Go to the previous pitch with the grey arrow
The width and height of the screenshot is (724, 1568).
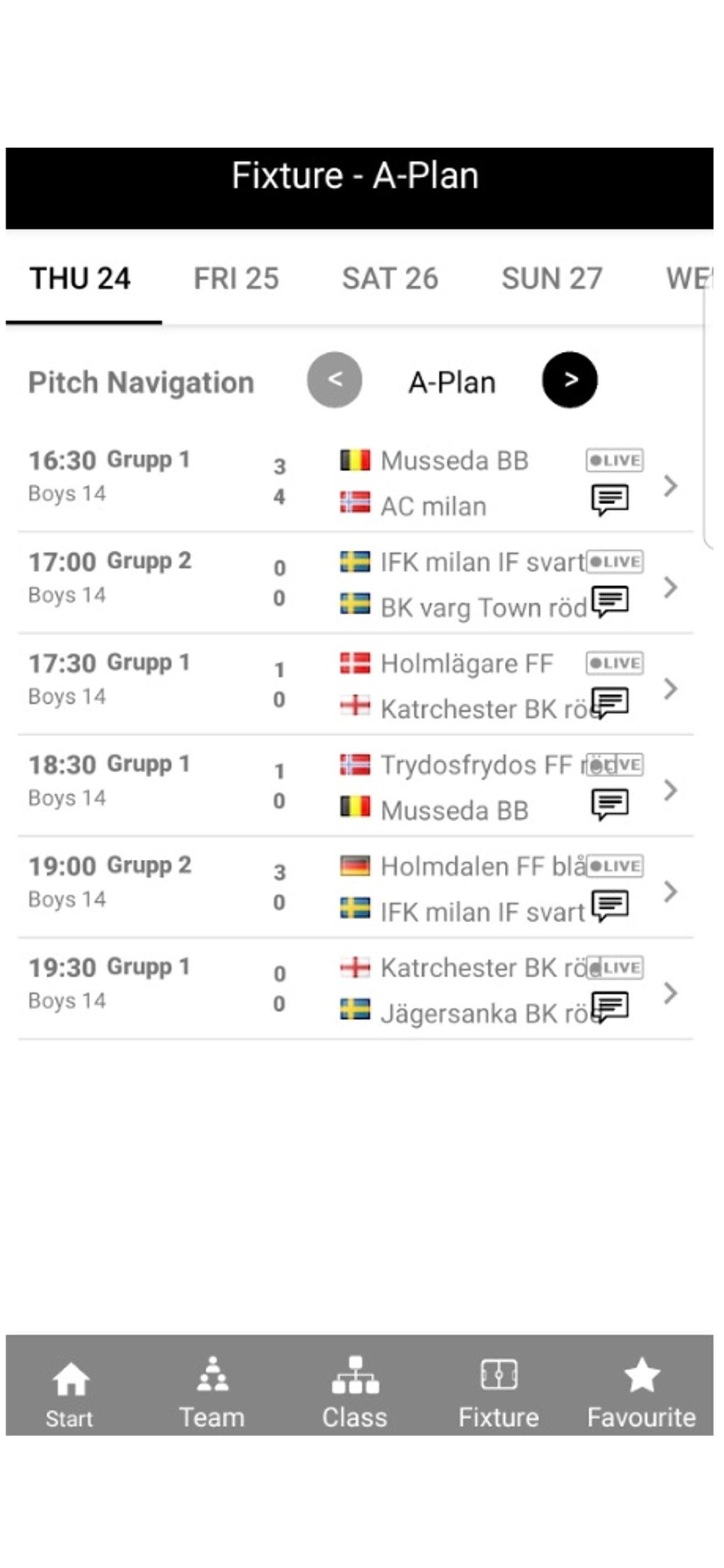point(335,380)
